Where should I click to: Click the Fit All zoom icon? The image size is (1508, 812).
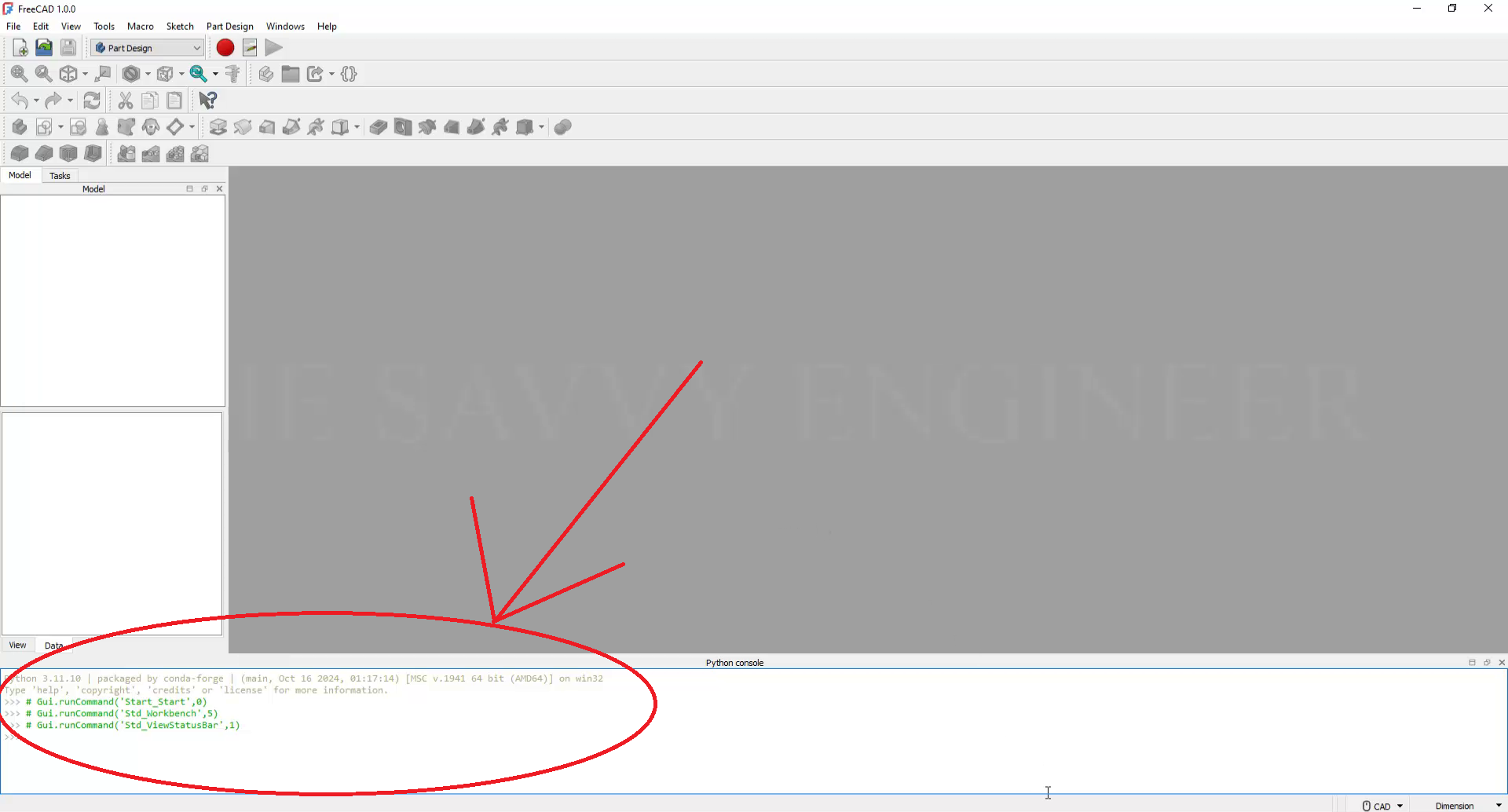(19, 74)
